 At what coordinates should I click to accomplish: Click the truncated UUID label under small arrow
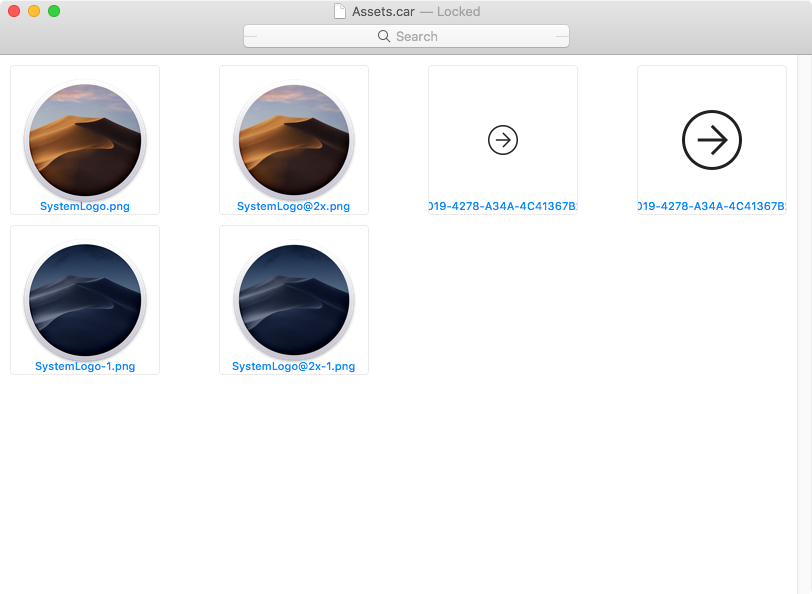(x=503, y=206)
